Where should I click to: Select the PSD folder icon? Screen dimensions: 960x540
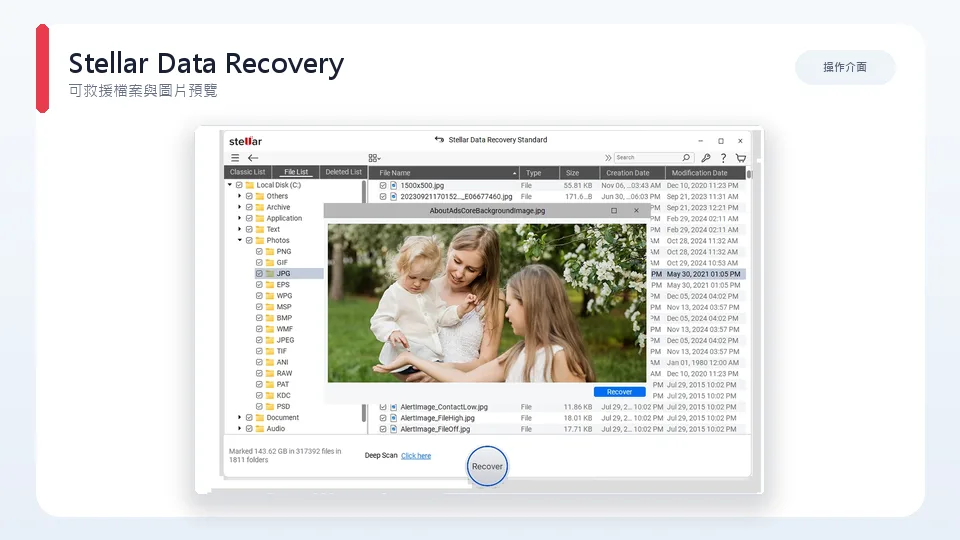point(269,406)
